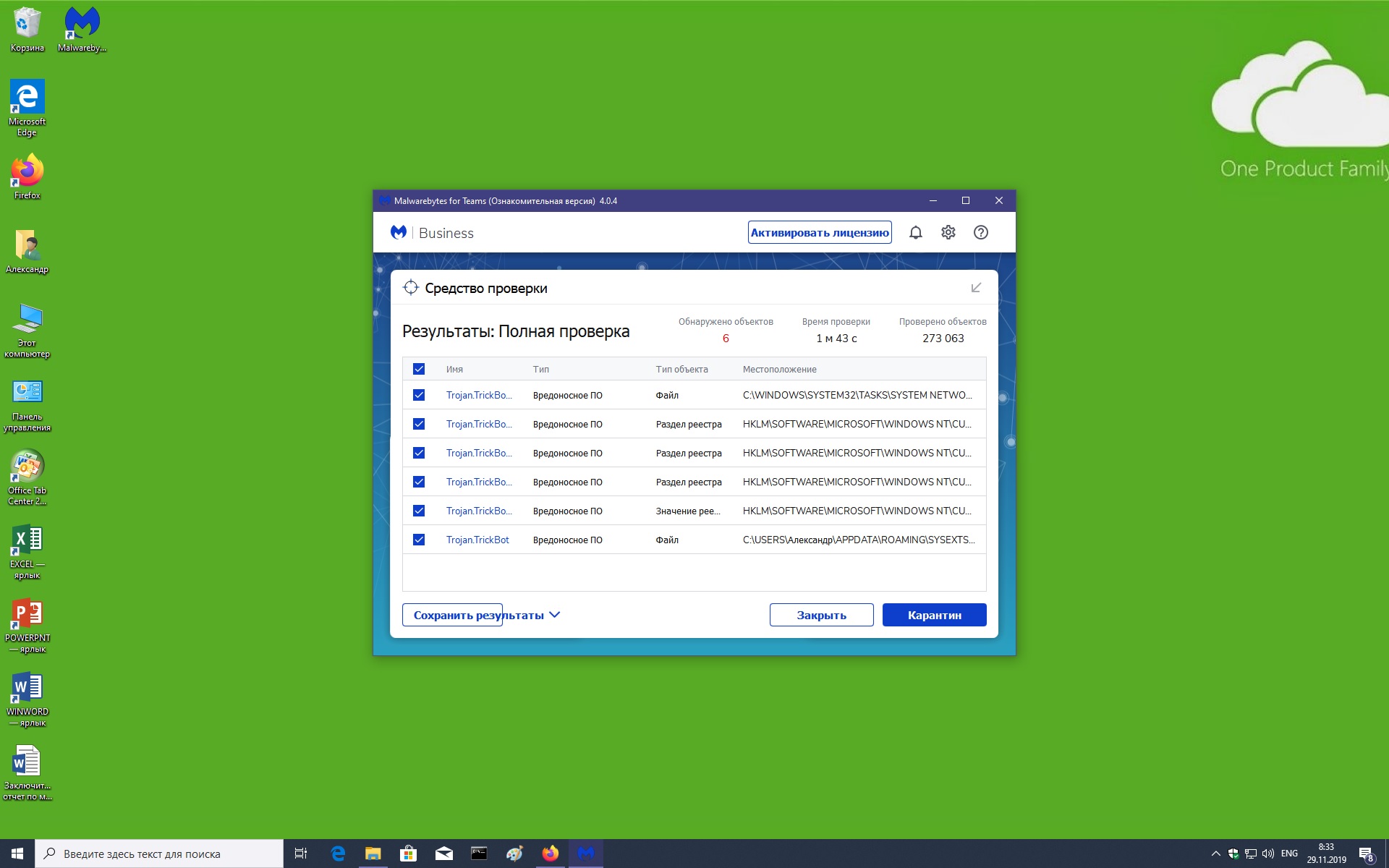
Task: Uncheck the last Trojan.TrickBot file row
Action: [419, 540]
